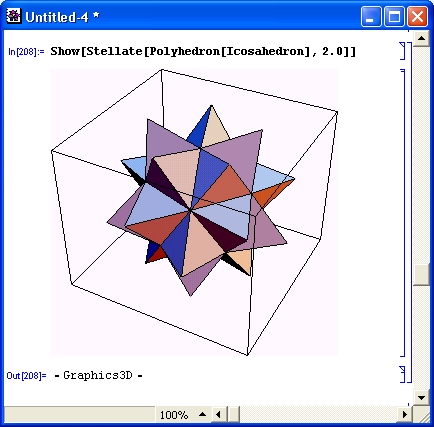Click inside the Show[Stellate...] input text
The width and height of the screenshot is (434, 427).
(203, 51)
